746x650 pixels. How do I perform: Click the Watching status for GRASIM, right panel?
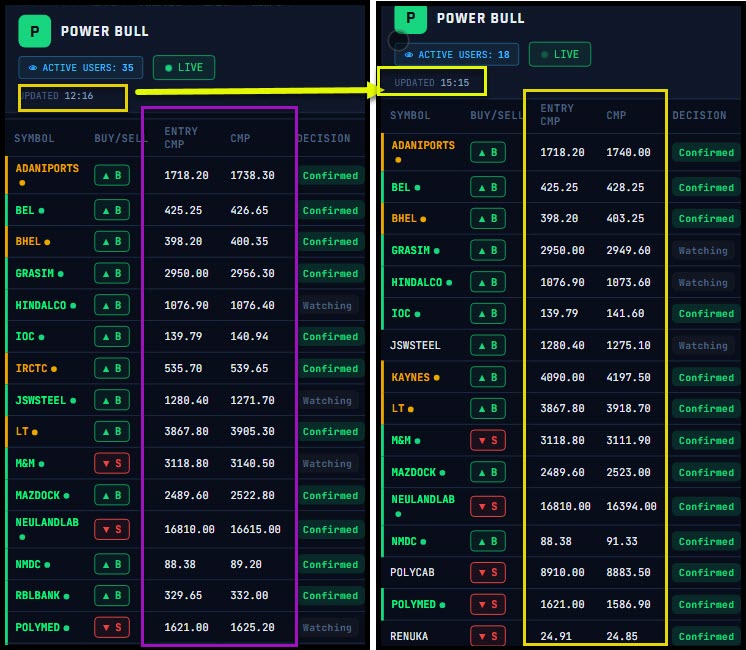tap(703, 250)
